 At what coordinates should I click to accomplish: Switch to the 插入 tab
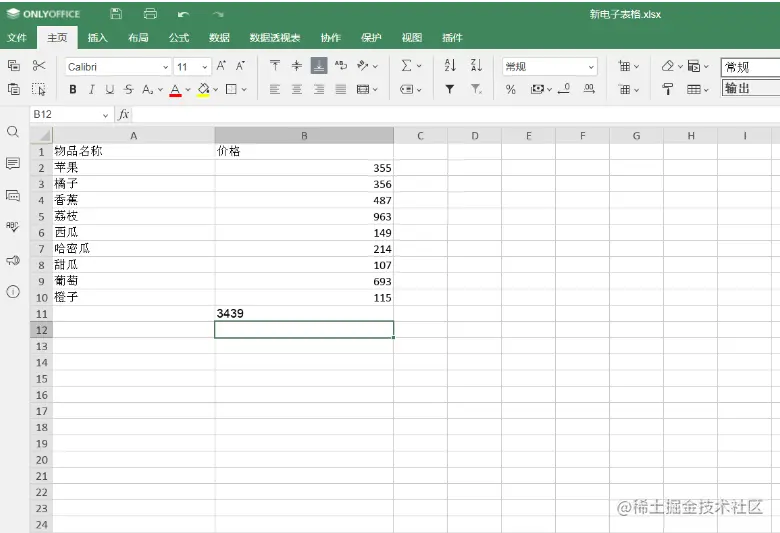98,38
